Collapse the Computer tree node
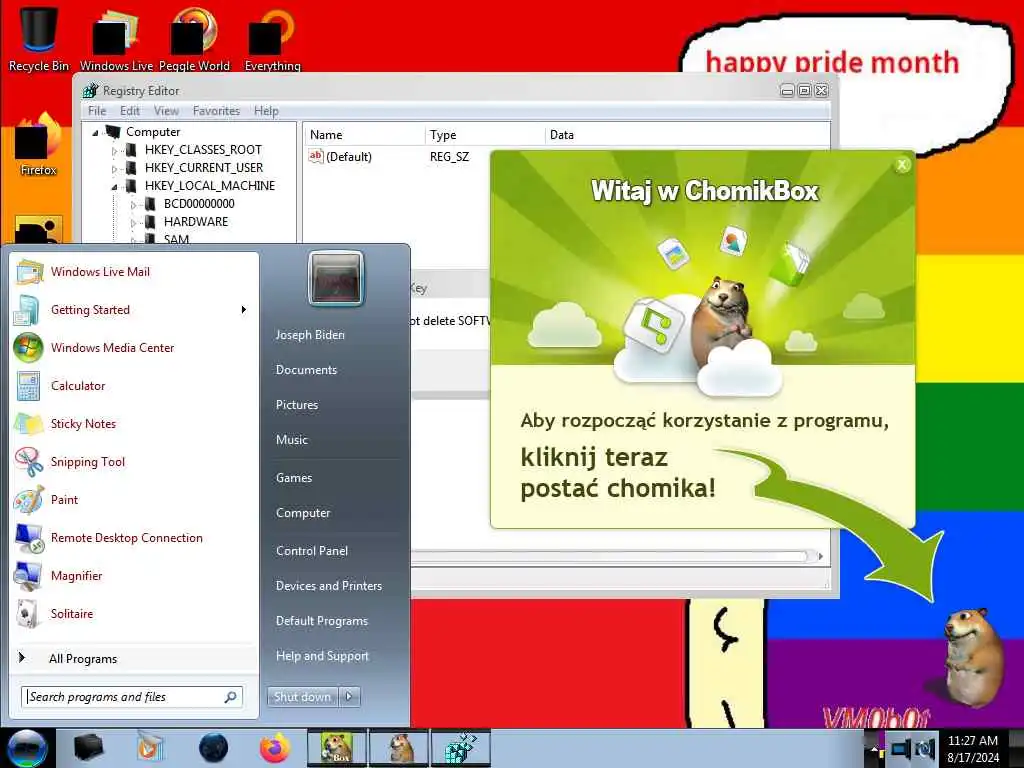 tap(95, 133)
